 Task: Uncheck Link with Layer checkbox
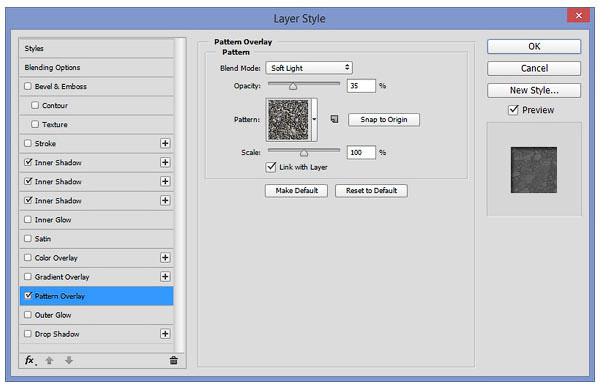[x=271, y=167]
